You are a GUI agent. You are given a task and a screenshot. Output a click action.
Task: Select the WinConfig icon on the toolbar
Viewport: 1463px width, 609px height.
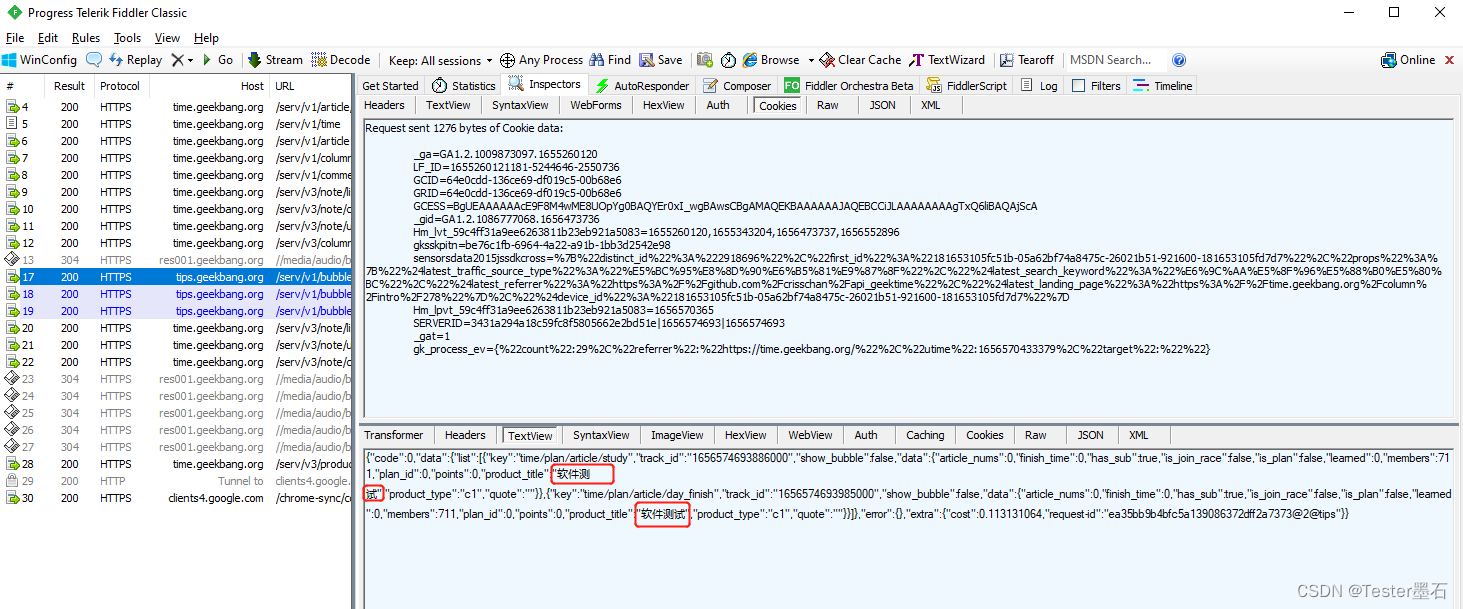pos(10,59)
